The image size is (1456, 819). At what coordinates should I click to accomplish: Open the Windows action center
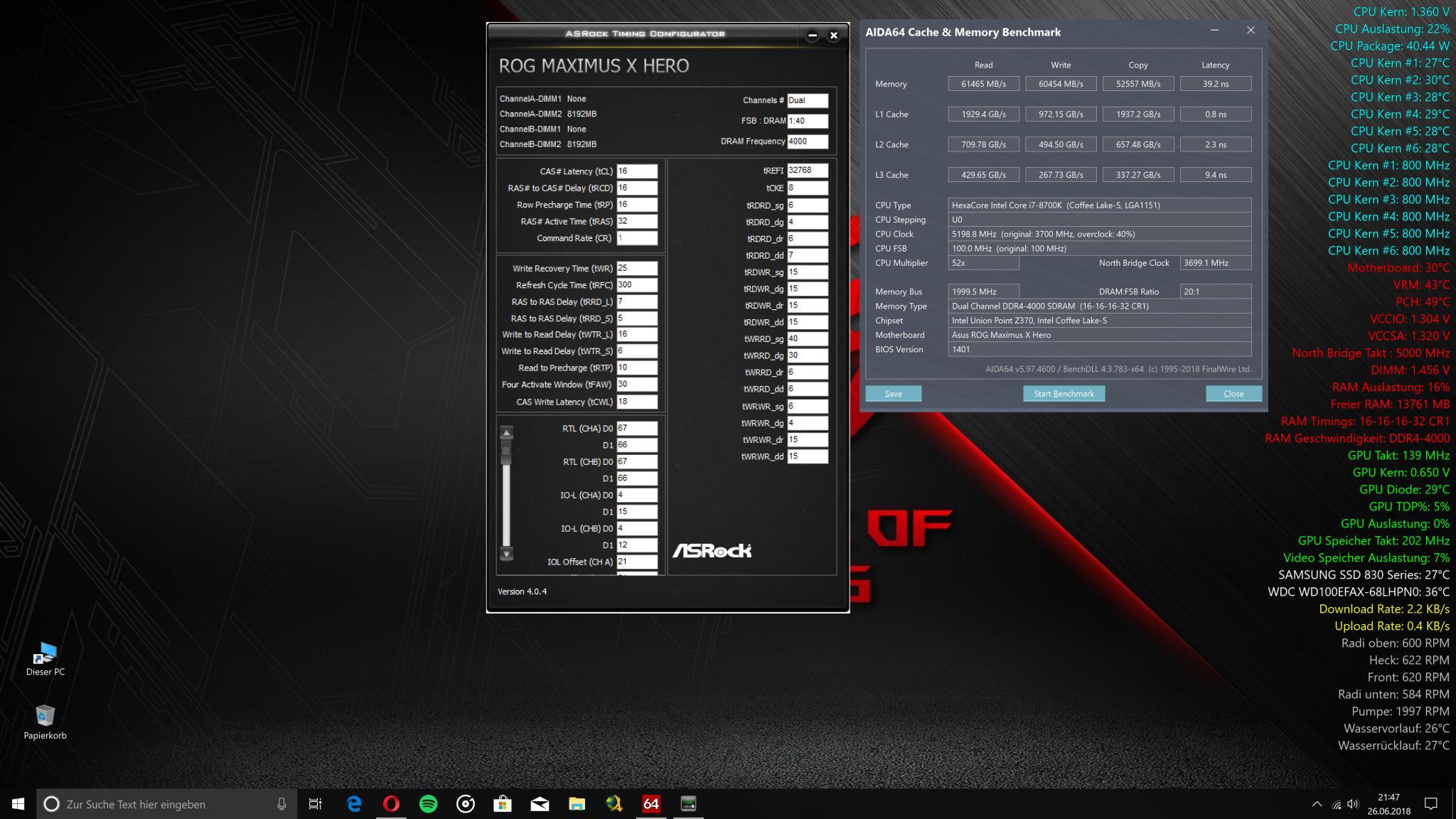[x=1431, y=804]
